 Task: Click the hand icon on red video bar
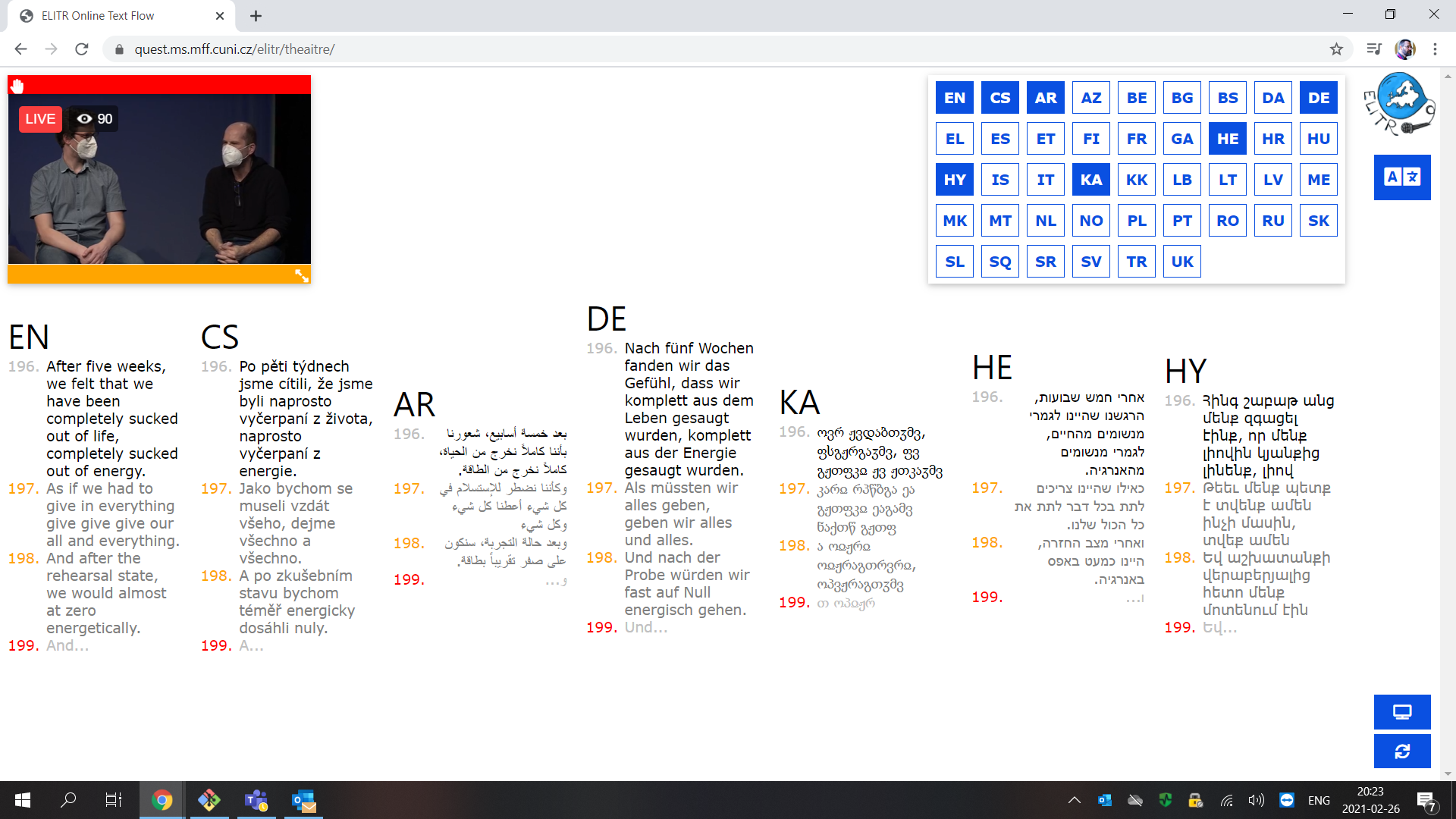click(x=17, y=85)
